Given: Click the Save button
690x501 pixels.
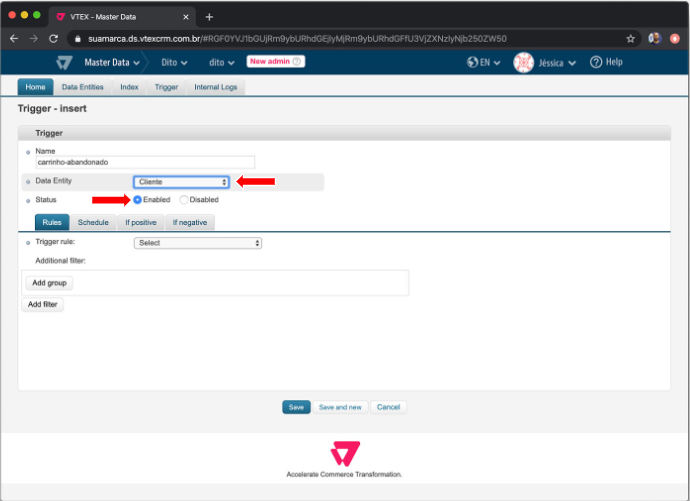Looking at the screenshot, I should [x=296, y=407].
